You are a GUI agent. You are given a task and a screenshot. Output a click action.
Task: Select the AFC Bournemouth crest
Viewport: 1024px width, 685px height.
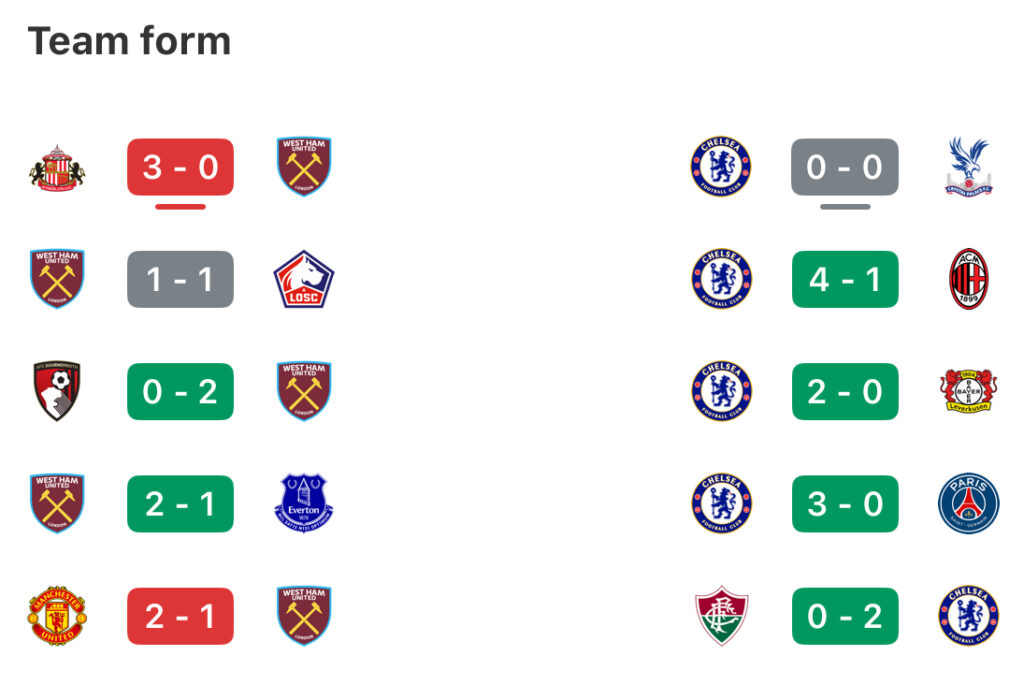57,390
